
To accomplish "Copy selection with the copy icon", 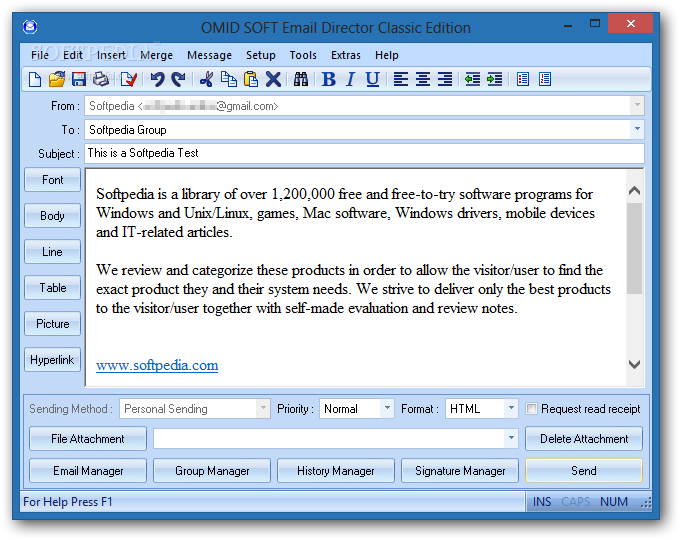I will pos(229,79).
